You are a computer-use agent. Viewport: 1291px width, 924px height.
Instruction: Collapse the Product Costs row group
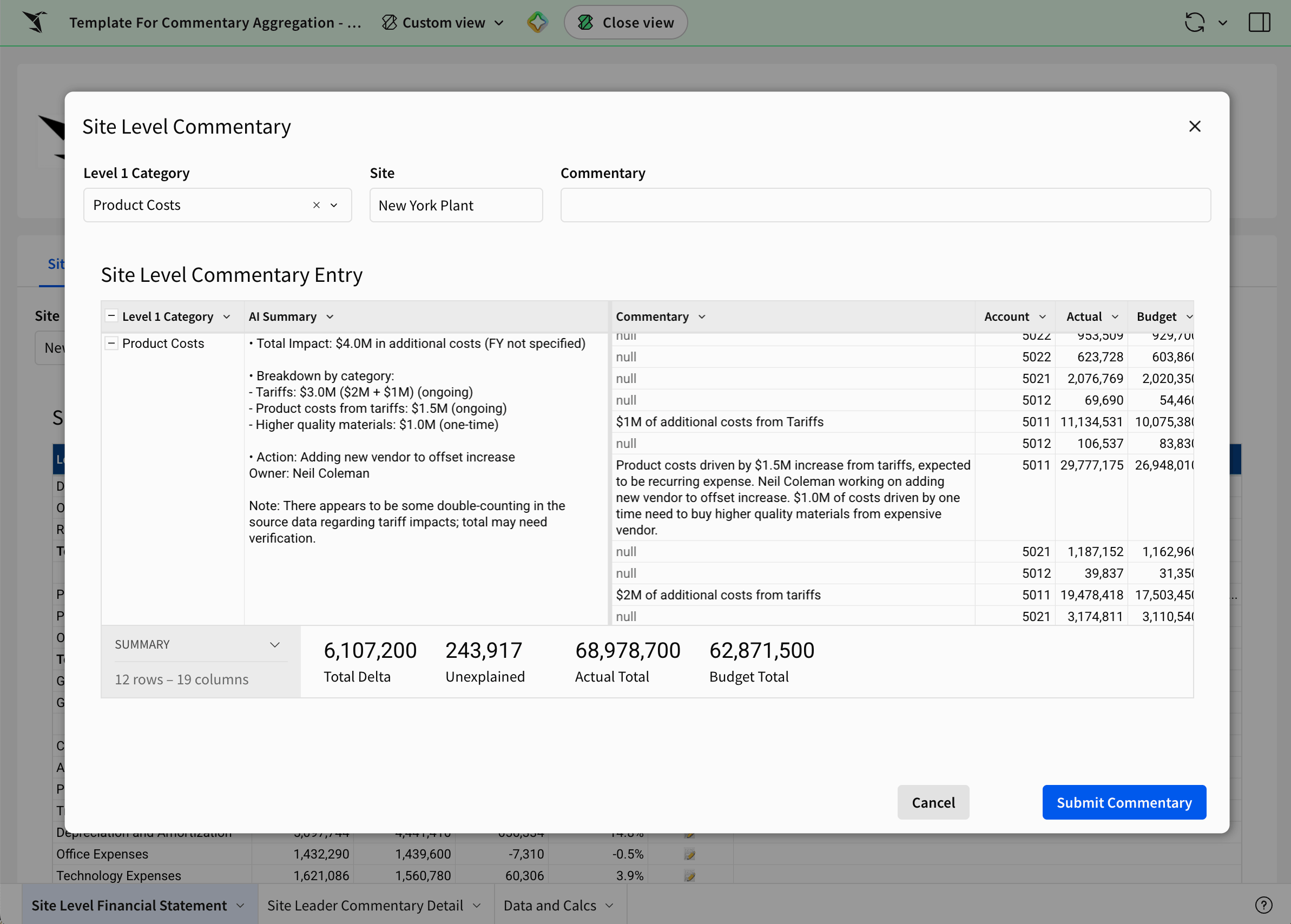[111, 343]
